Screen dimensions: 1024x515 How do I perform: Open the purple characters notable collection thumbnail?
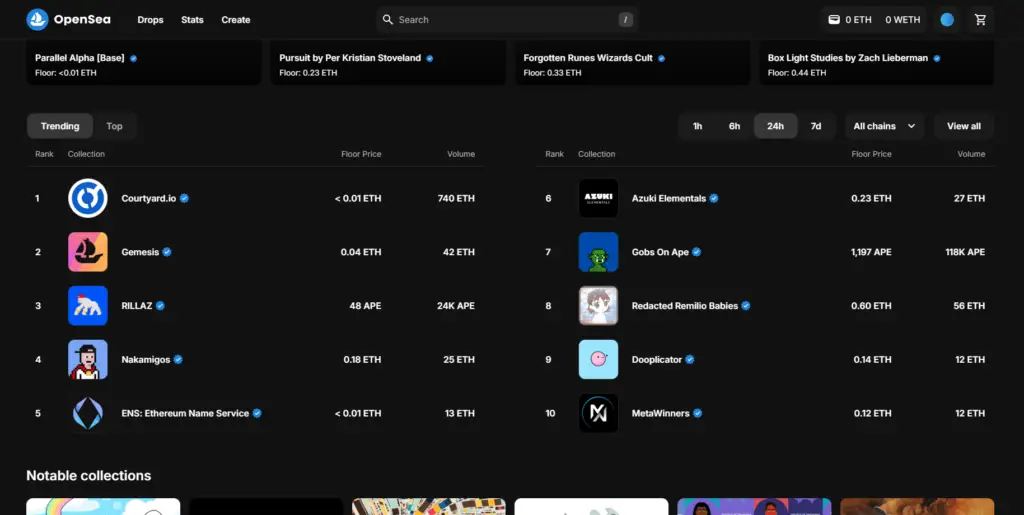coord(754,507)
